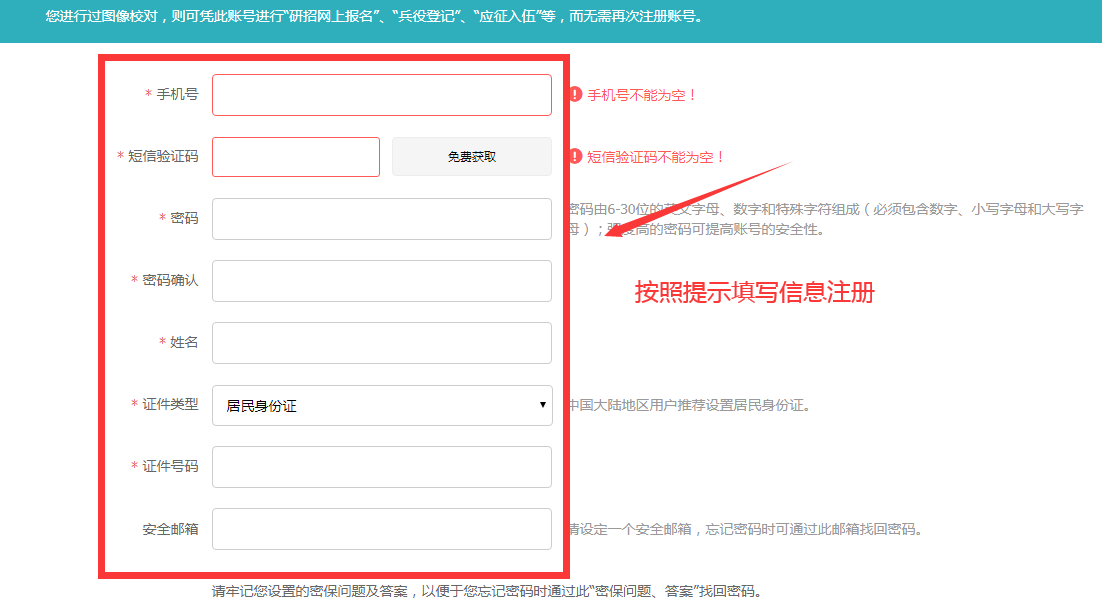1102x598 pixels.
Task: Click the error icon beside 短信验证码不能为空
Action: pos(575,157)
